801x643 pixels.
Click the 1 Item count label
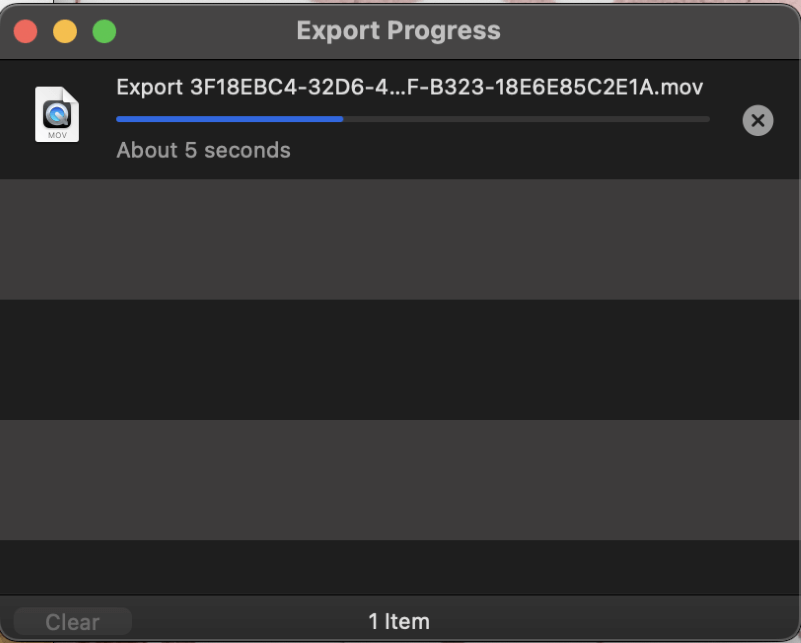coord(399,621)
